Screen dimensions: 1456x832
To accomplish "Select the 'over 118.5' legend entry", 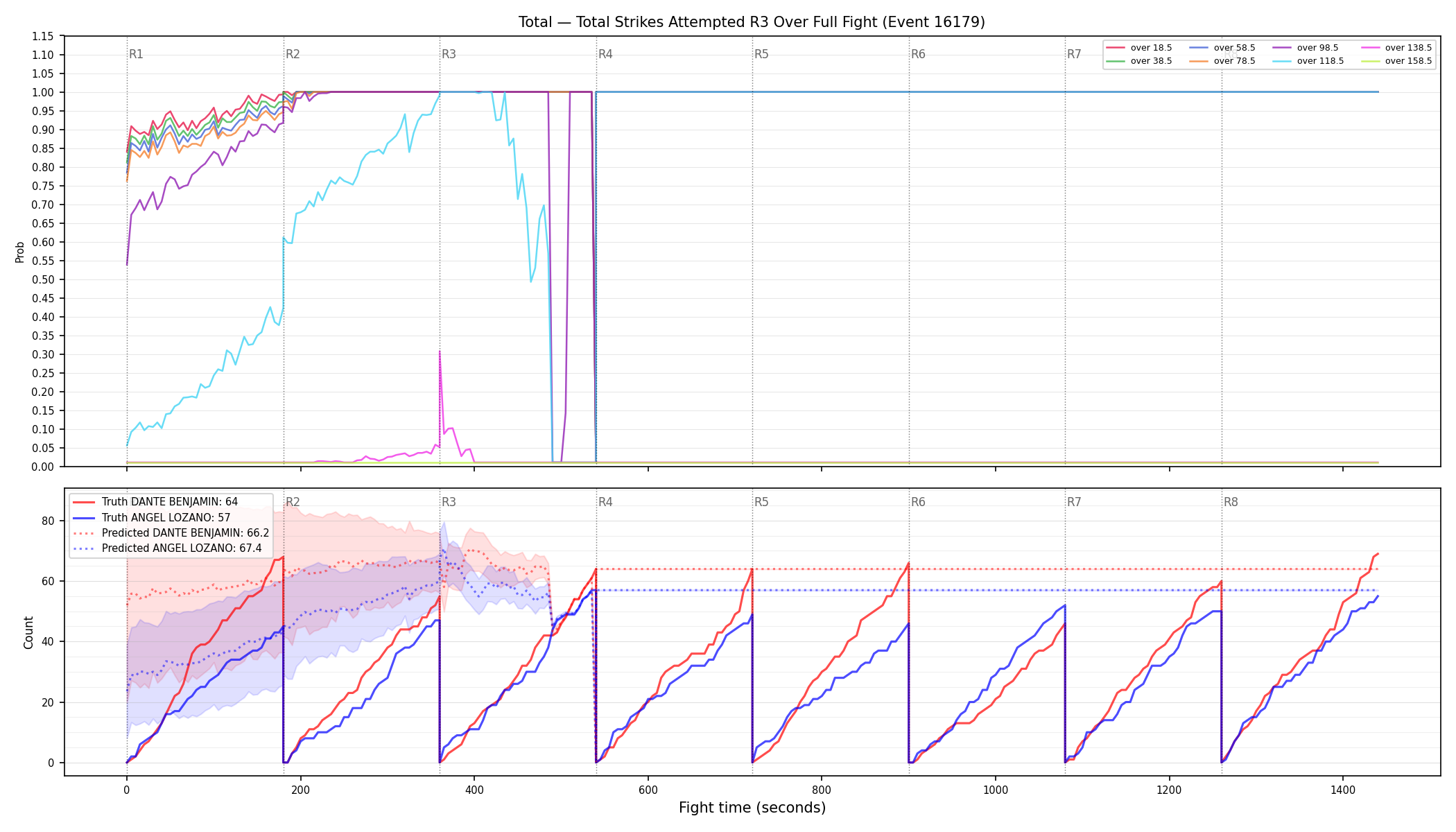I will pyautogui.click(x=1308, y=61).
